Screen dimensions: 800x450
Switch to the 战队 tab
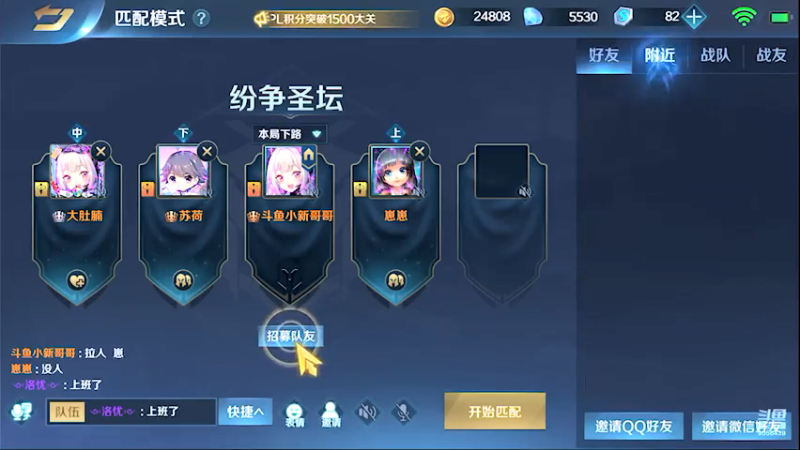[715, 55]
